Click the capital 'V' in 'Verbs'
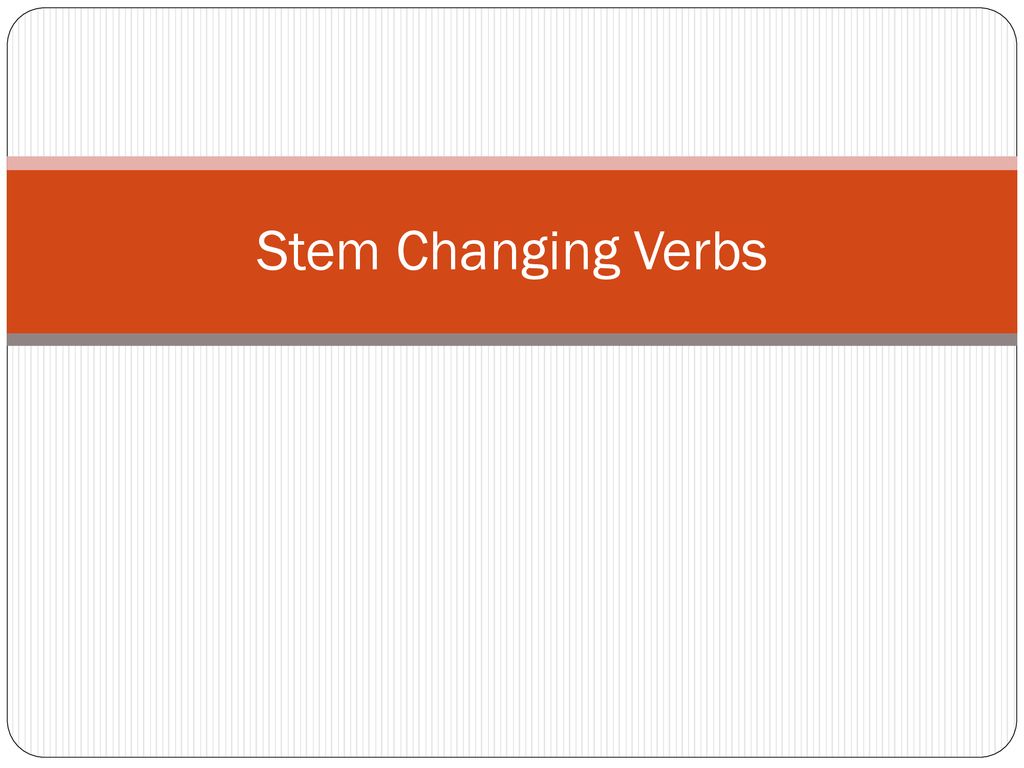 pyautogui.click(x=653, y=250)
